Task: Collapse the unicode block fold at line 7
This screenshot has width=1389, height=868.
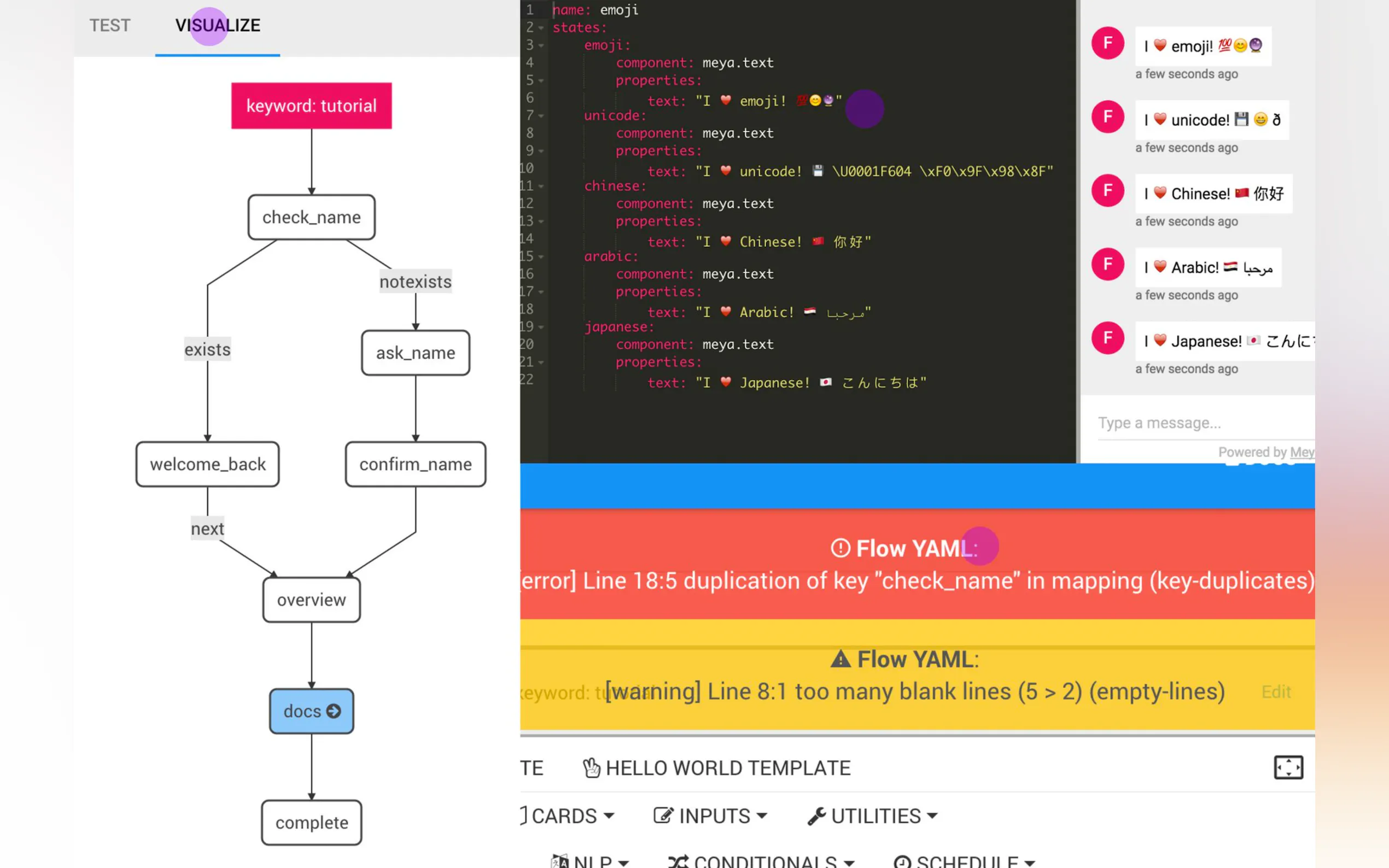Action: tap(541, 116)
